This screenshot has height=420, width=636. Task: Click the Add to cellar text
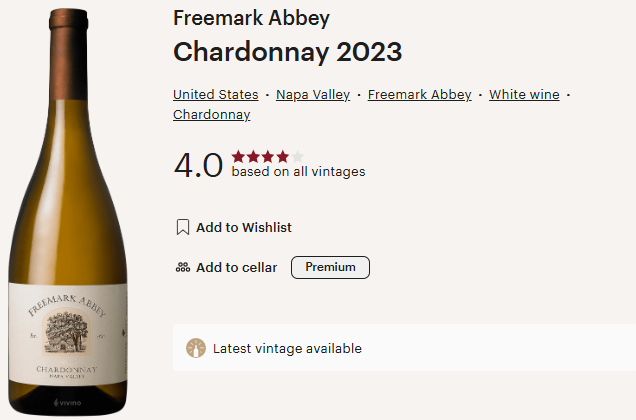[236, 267]
